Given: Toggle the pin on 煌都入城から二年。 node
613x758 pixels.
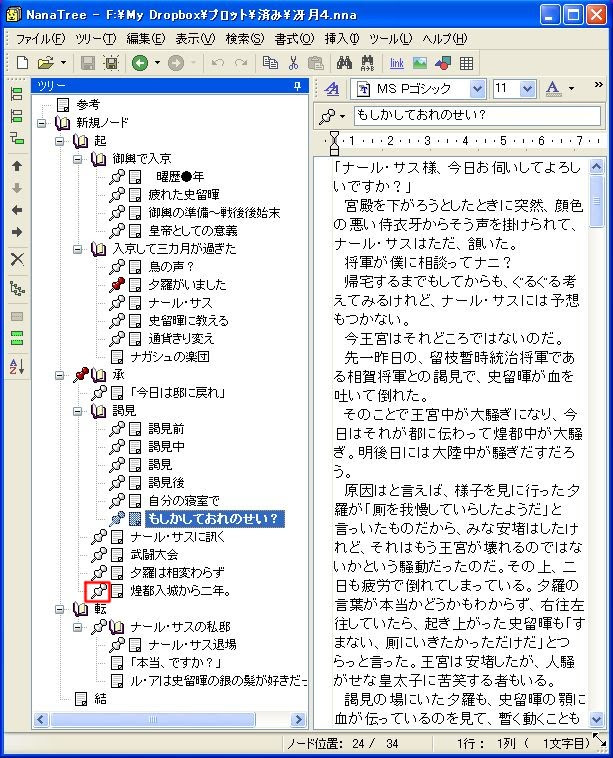Looking at the screenshot, I should pyautogui.click(x=99, y=591).
